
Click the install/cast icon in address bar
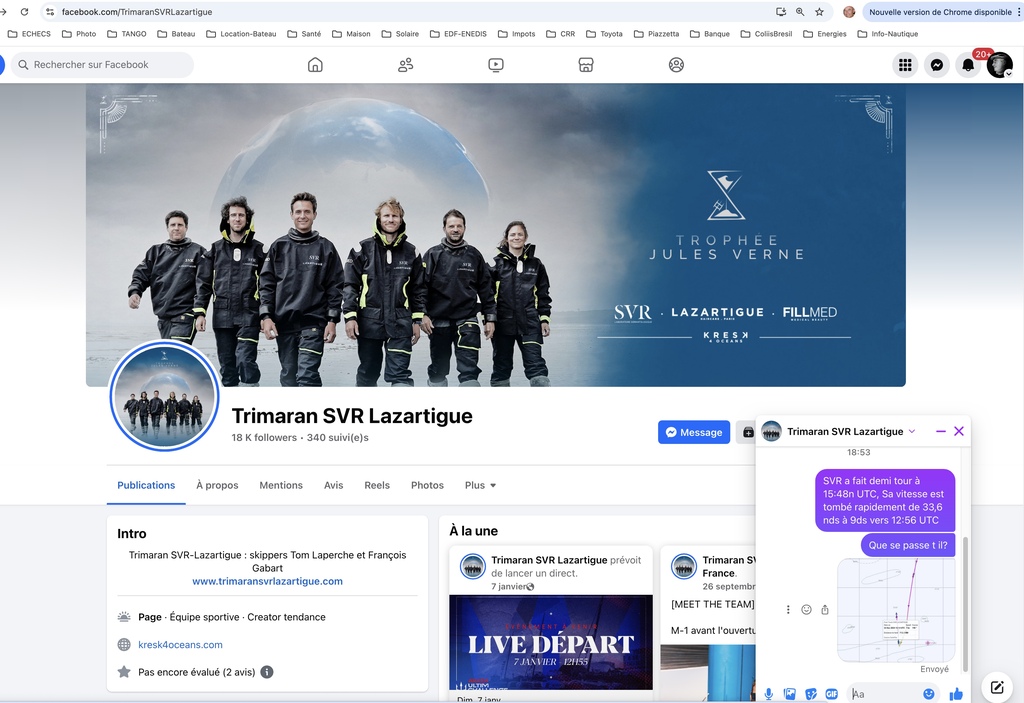(x=780, y=12)
